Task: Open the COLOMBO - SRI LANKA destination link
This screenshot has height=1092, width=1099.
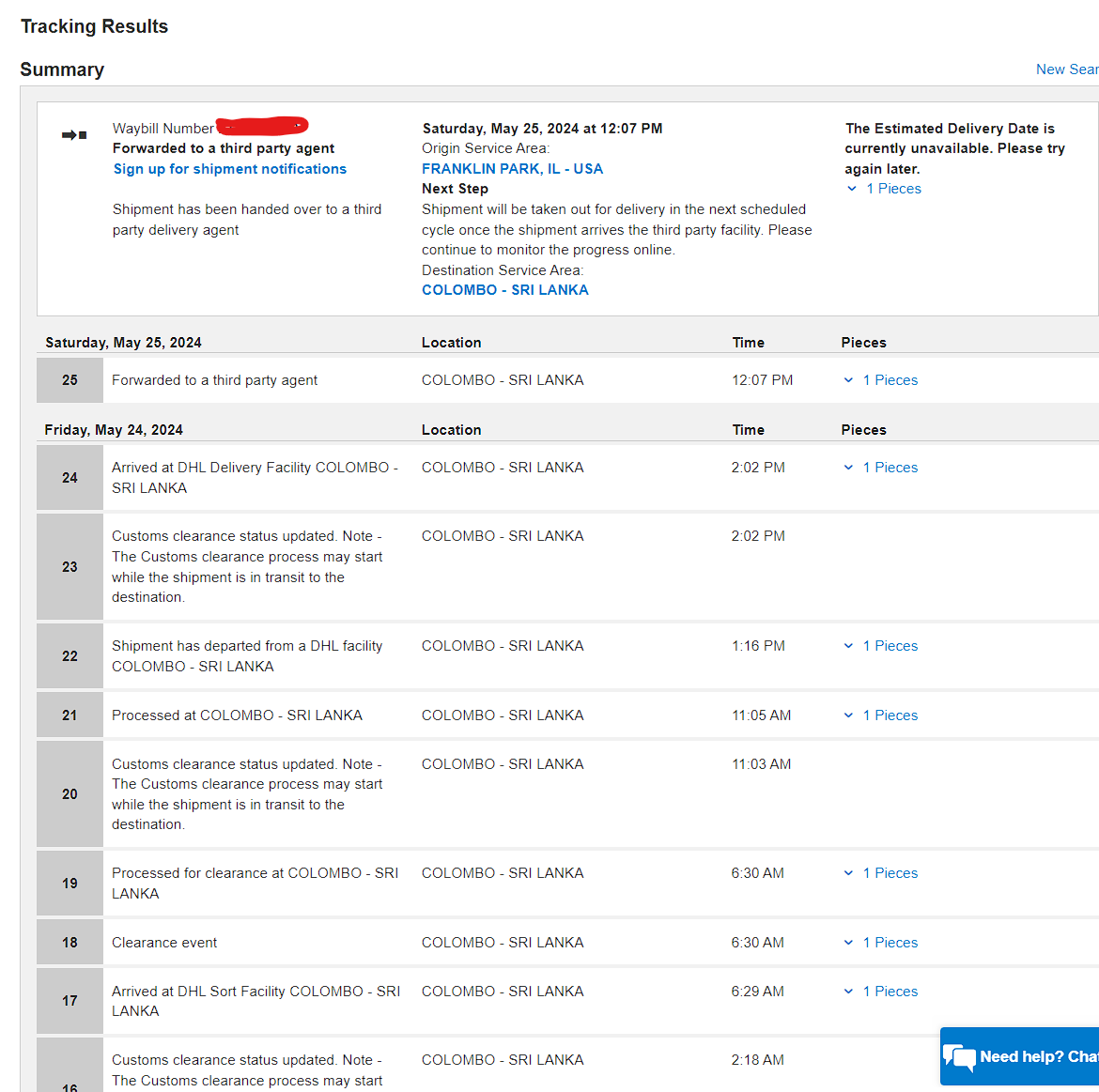Action: point(505,290)
